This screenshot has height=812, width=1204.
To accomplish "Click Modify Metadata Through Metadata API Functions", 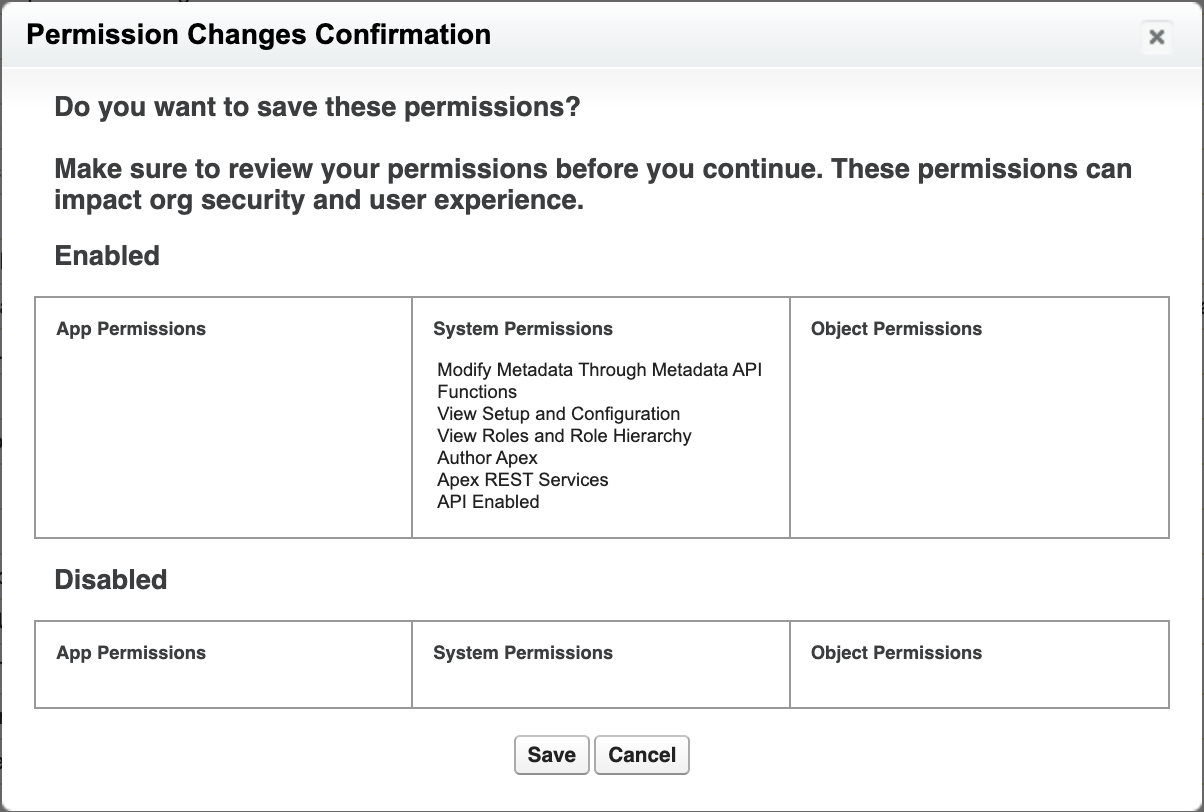I will (x=599, y=370).
